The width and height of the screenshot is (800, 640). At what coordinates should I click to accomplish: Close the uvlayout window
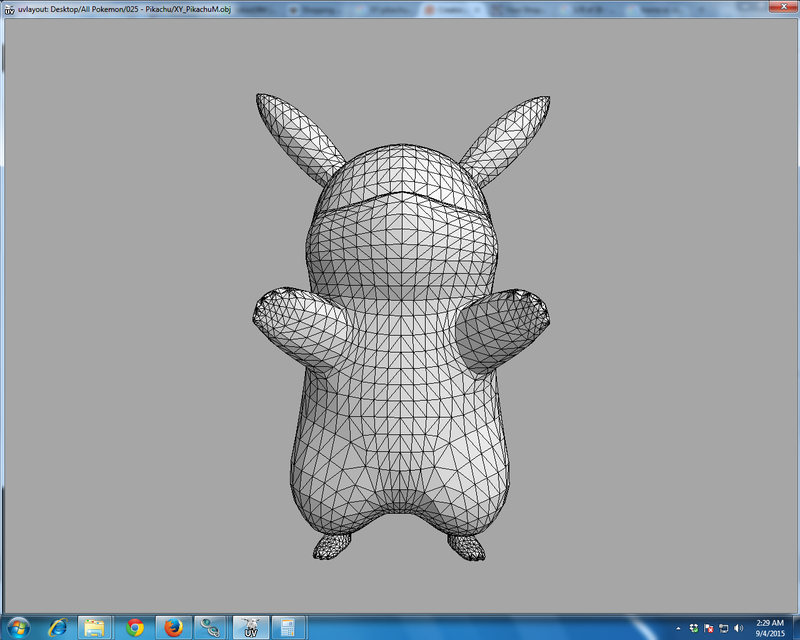(784, 6)
